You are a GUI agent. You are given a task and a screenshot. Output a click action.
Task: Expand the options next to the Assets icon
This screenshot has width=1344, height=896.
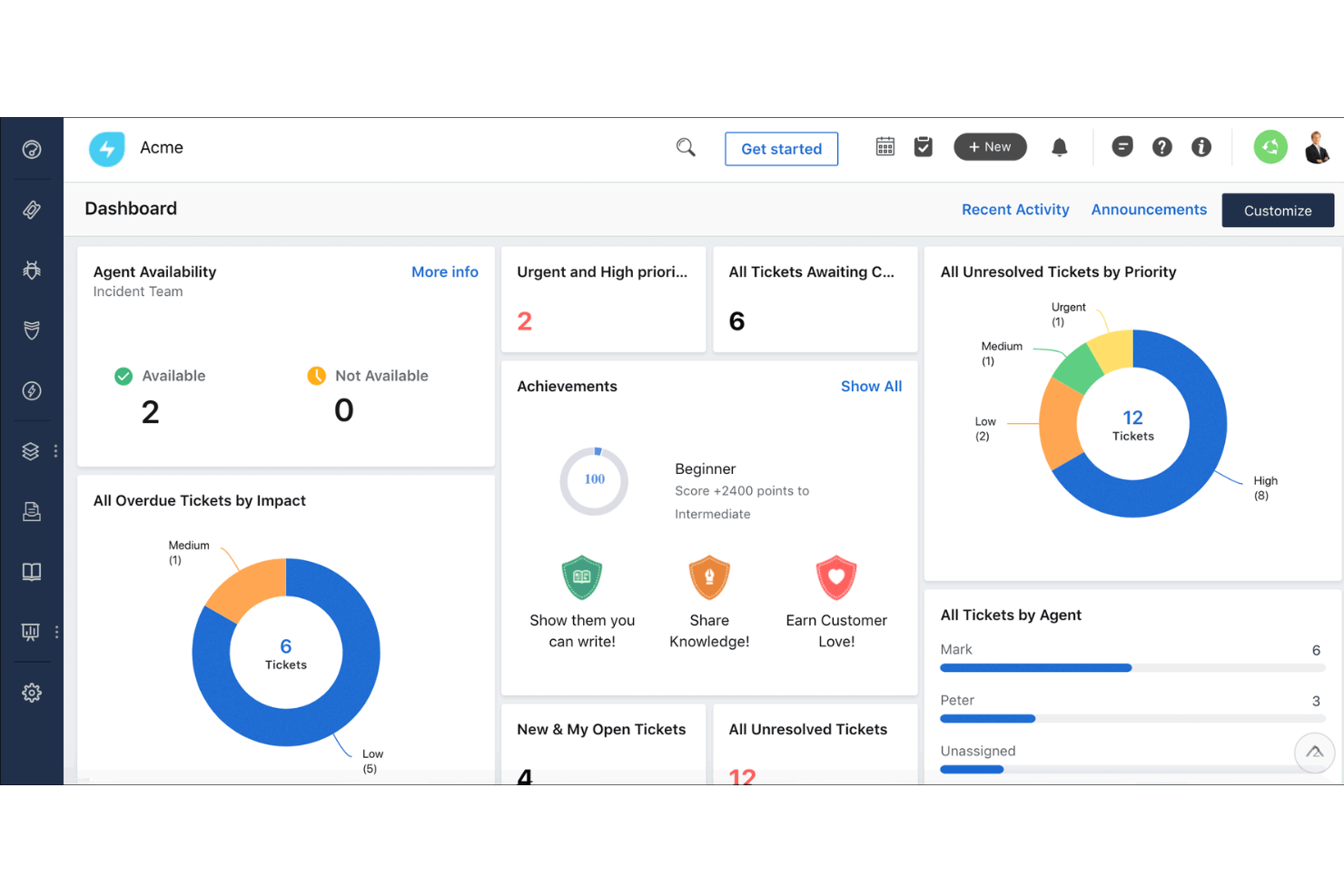click(55, 451)
